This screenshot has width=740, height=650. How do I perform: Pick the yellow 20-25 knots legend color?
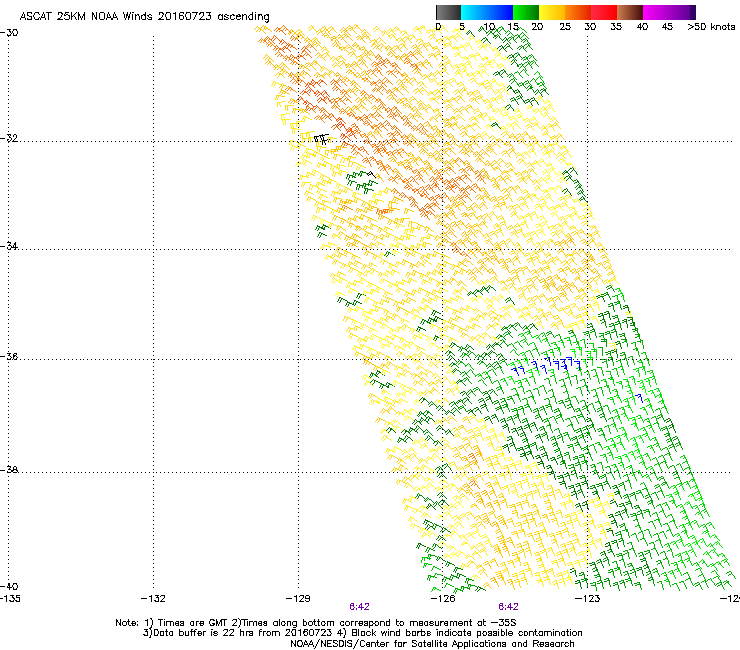tap(552, 12)
